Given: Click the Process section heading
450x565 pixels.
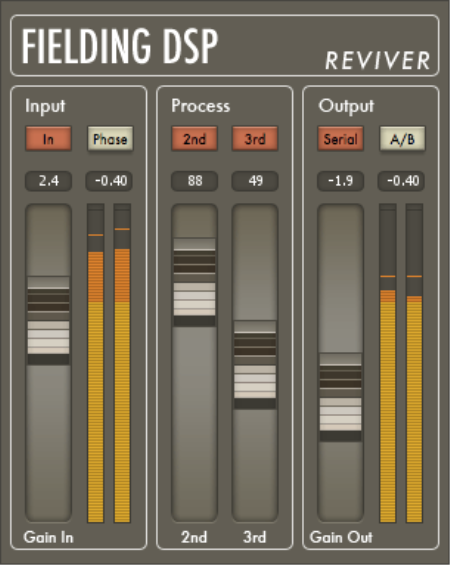Looking at the screenshot, I should [201, 106].
